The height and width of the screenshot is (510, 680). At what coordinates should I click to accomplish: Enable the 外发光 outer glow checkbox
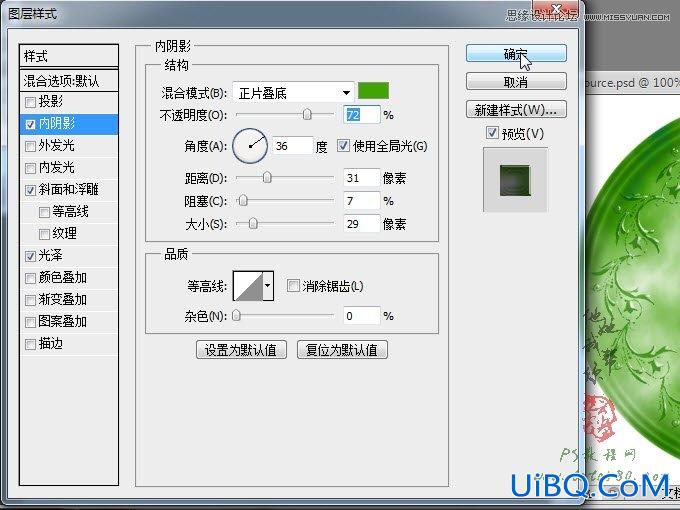coord(30,146)
